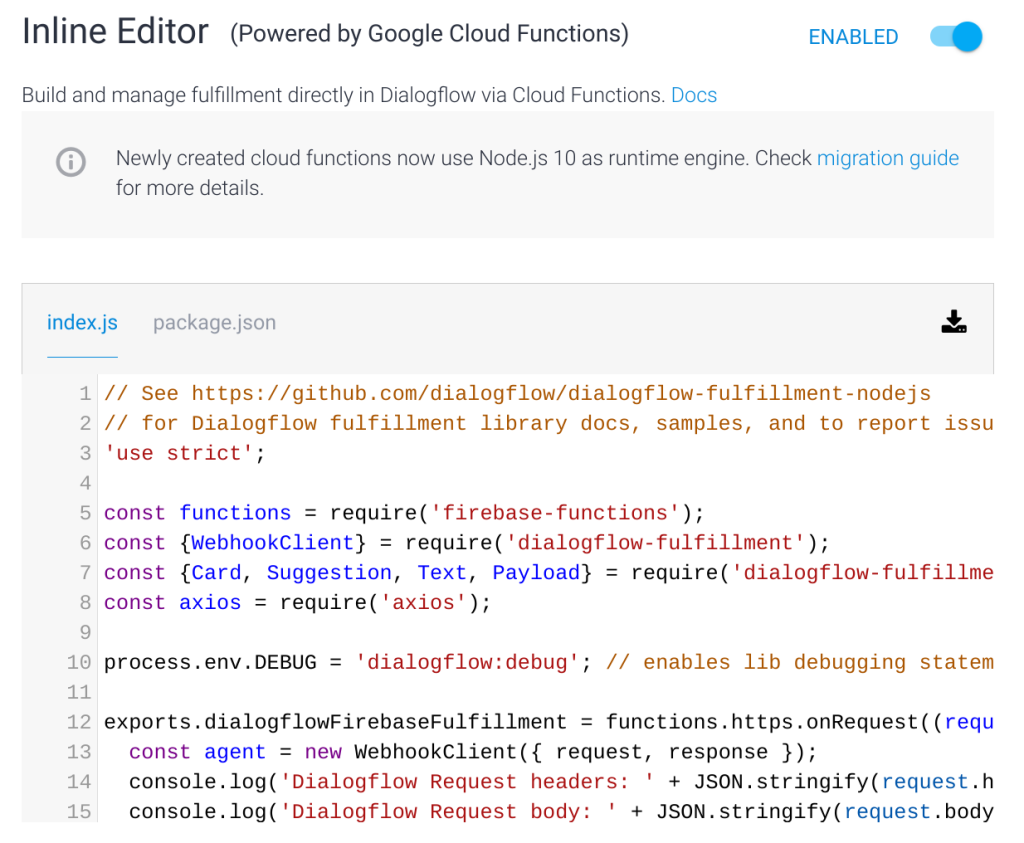Switch to the index.js tab
Image resolution: width=1024 pixels, height=843 pixels.
82,323
